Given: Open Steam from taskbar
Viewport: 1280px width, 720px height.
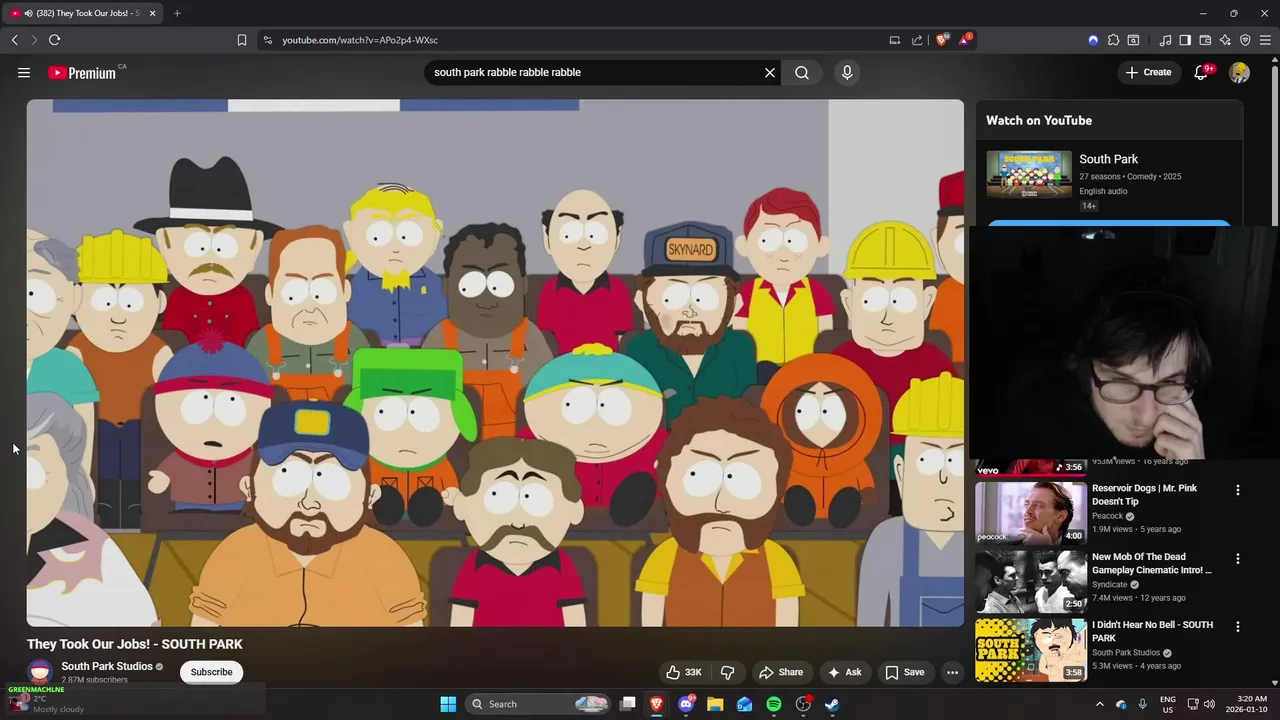Looking at the screenshot, I should (832, 704).
